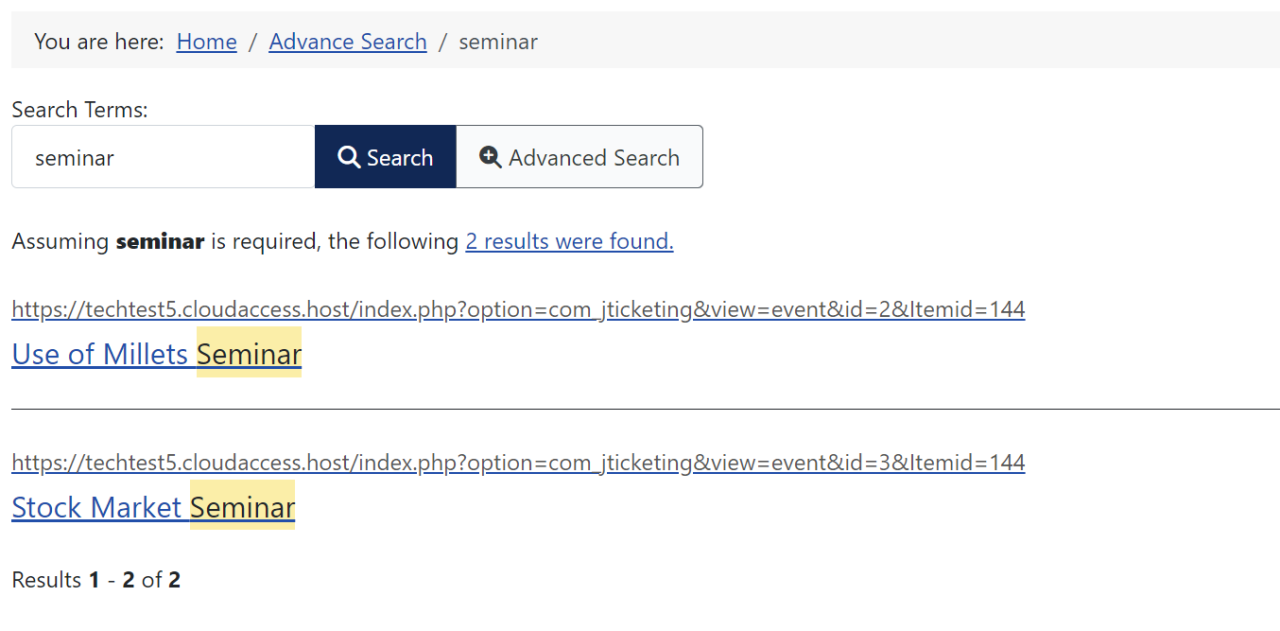1280x631 pixels.
Task: Open the Advance Search breadcrumb link
Action: 347,42
